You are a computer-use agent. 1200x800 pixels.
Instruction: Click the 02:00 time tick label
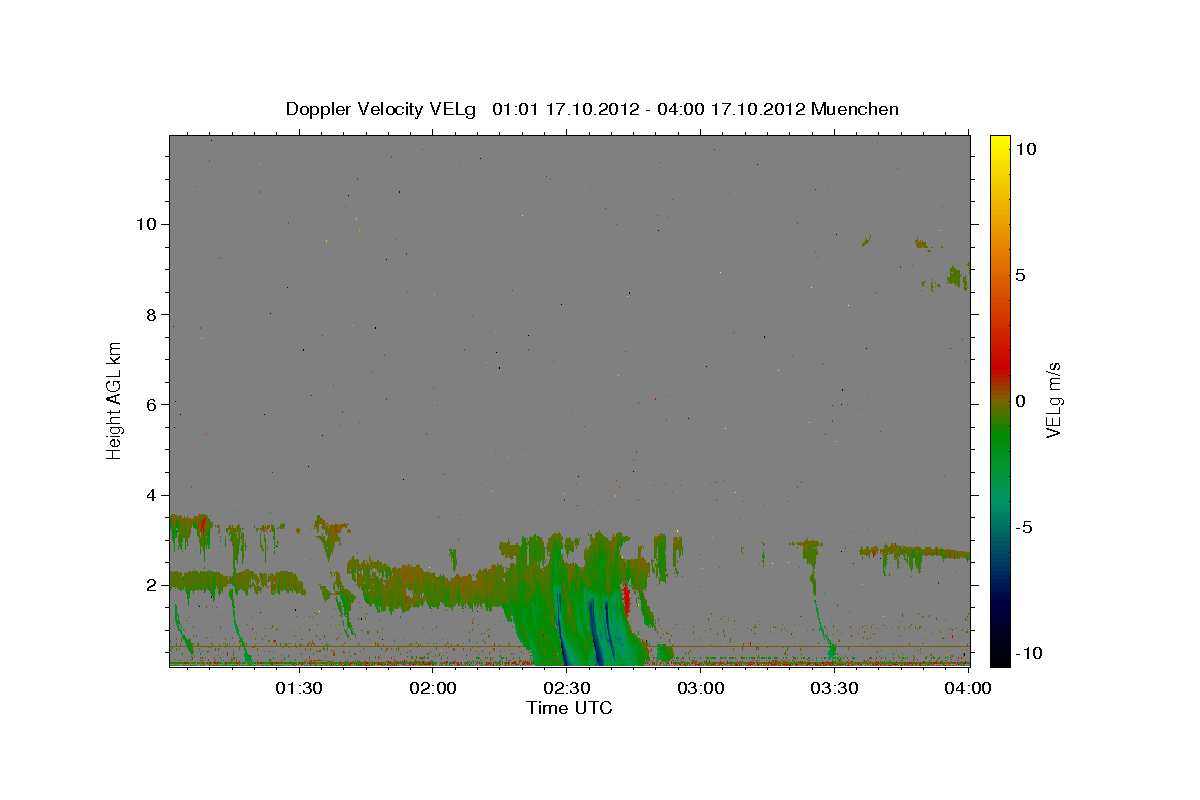click(x=433, y=688)
